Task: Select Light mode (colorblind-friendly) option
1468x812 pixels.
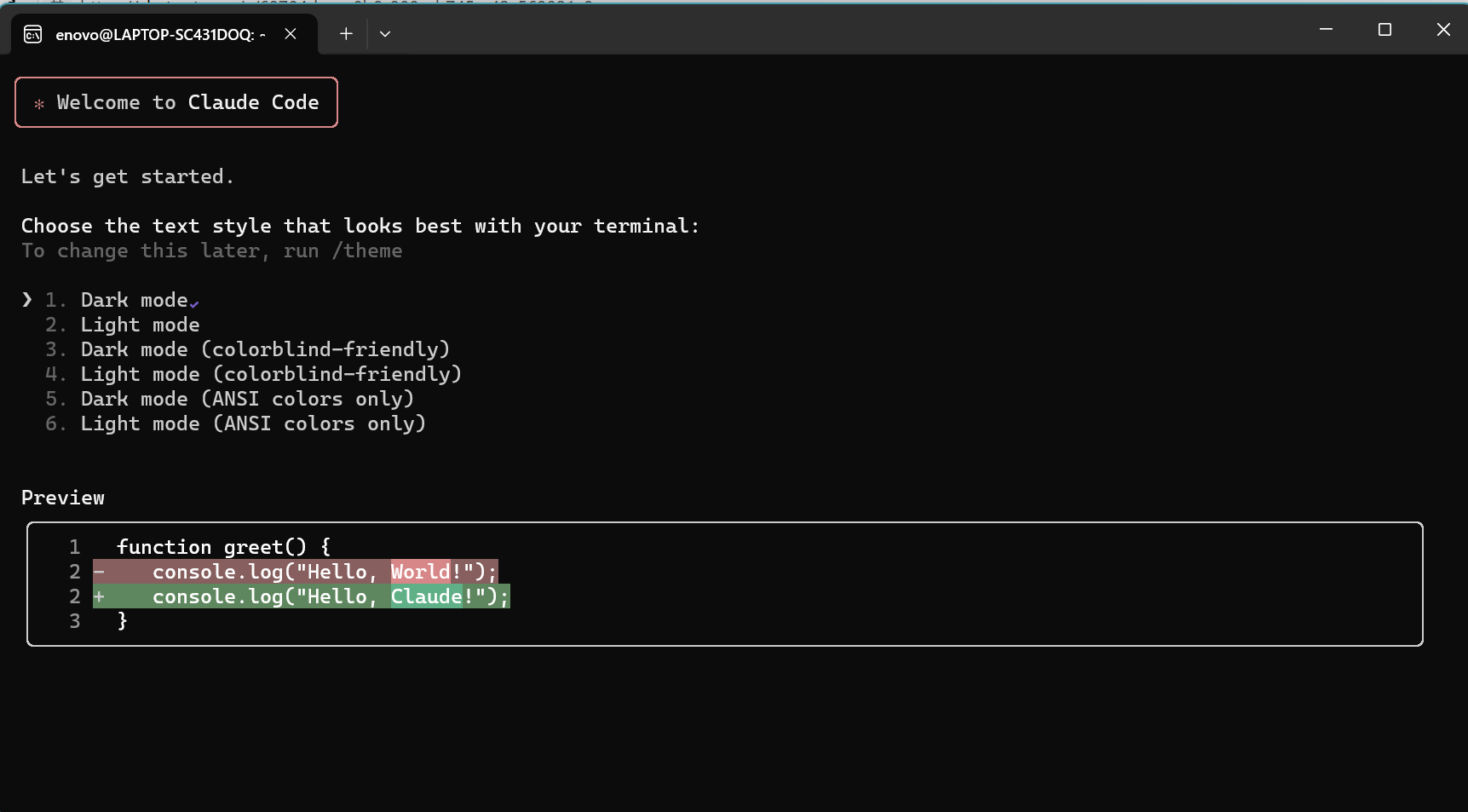Action: [x=270, y=374]
